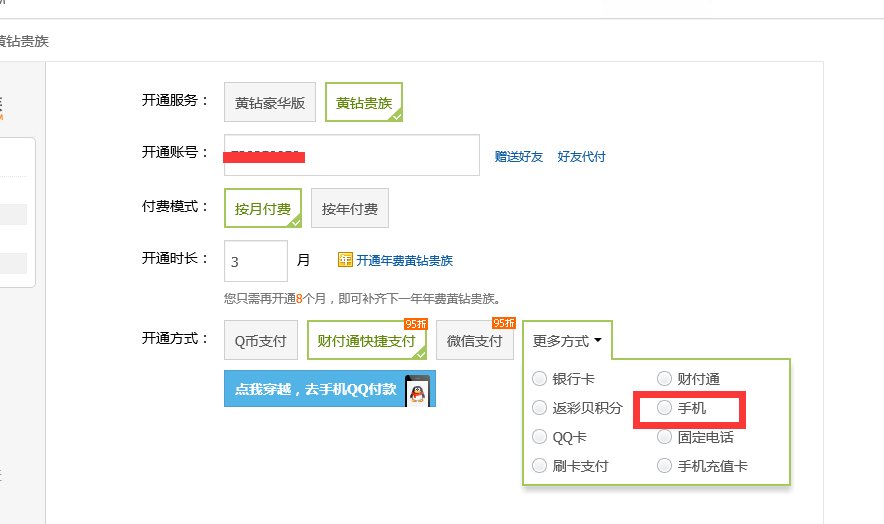
Task: Click the yellow 年 icon
Action: (345, 260)
